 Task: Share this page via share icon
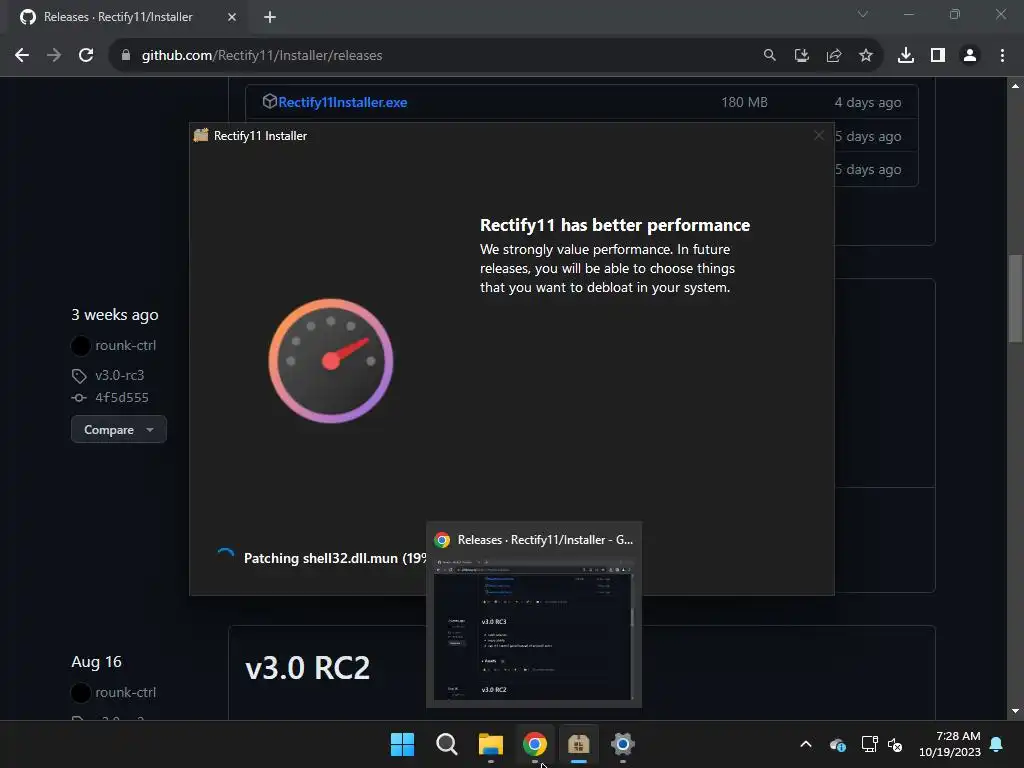[833, 56]
